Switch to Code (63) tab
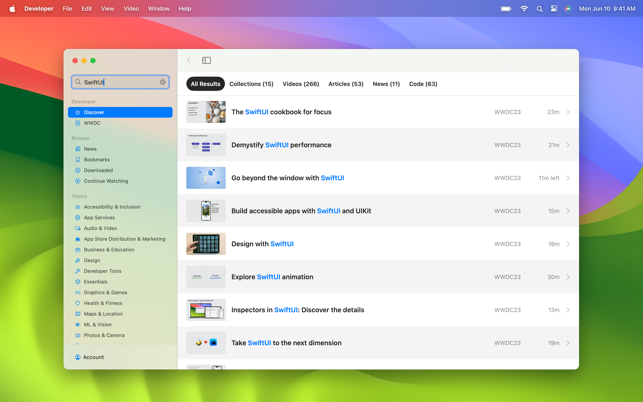 423,84
